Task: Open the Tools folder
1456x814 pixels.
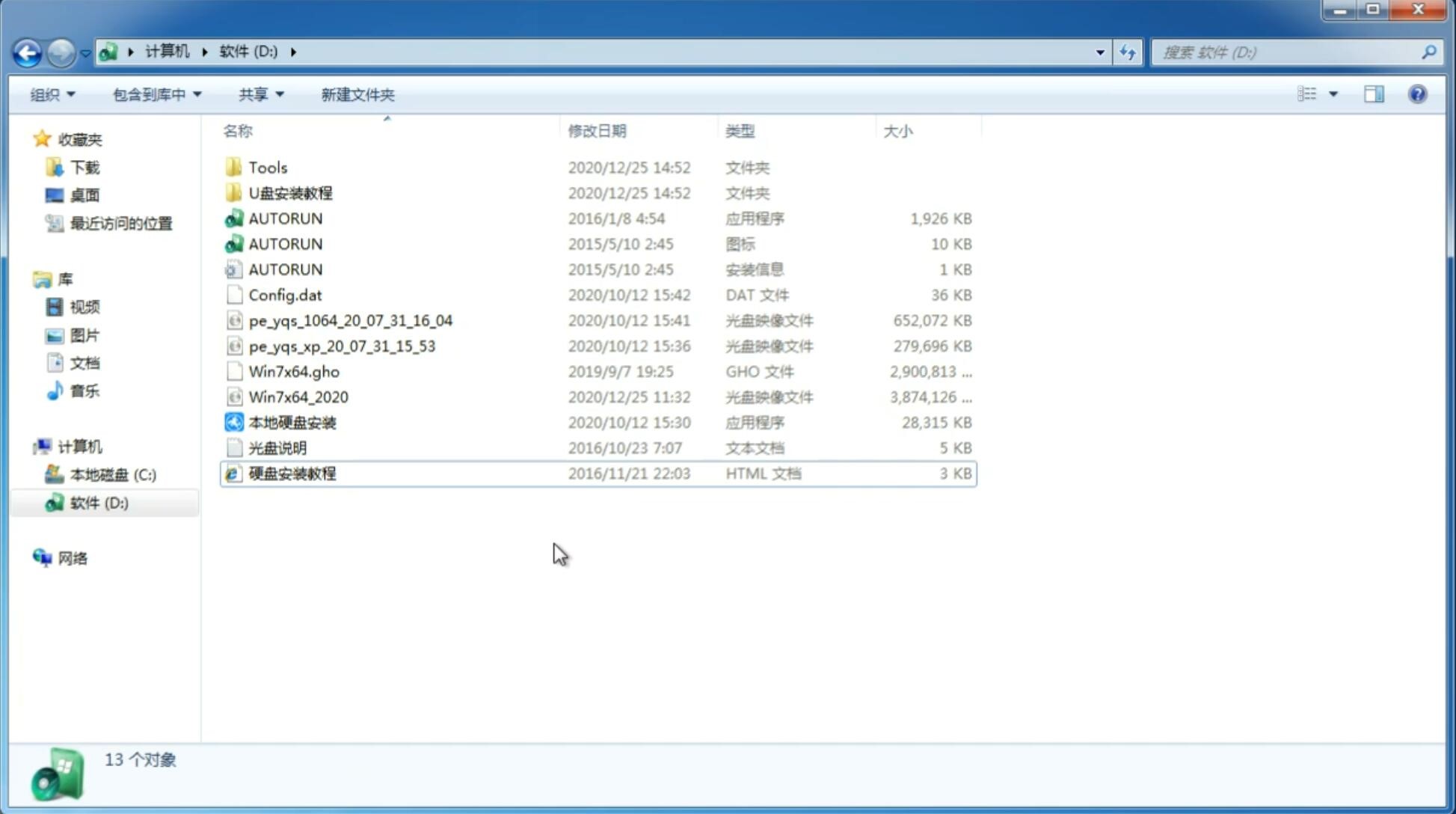Action: 267,166
